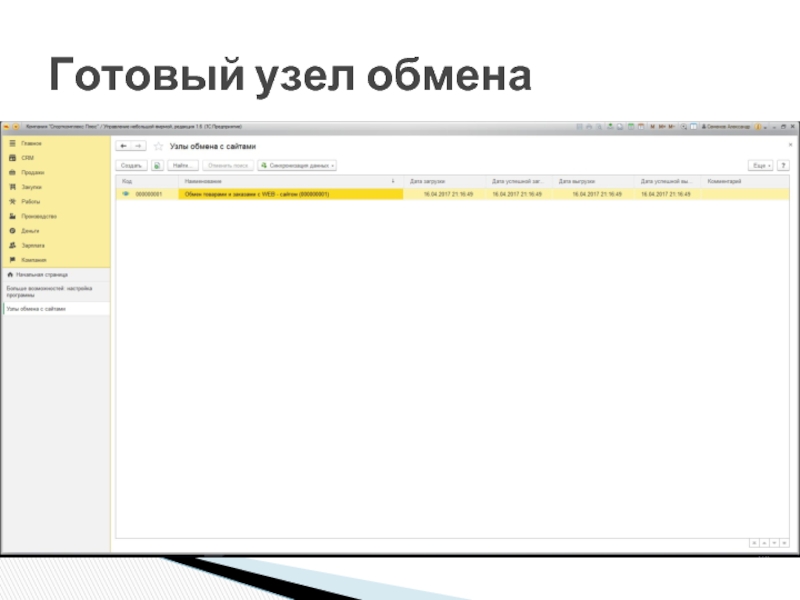Screen dimensions: 800x600
Task: Click the M memory button in title bar
Action: (653, 127)
